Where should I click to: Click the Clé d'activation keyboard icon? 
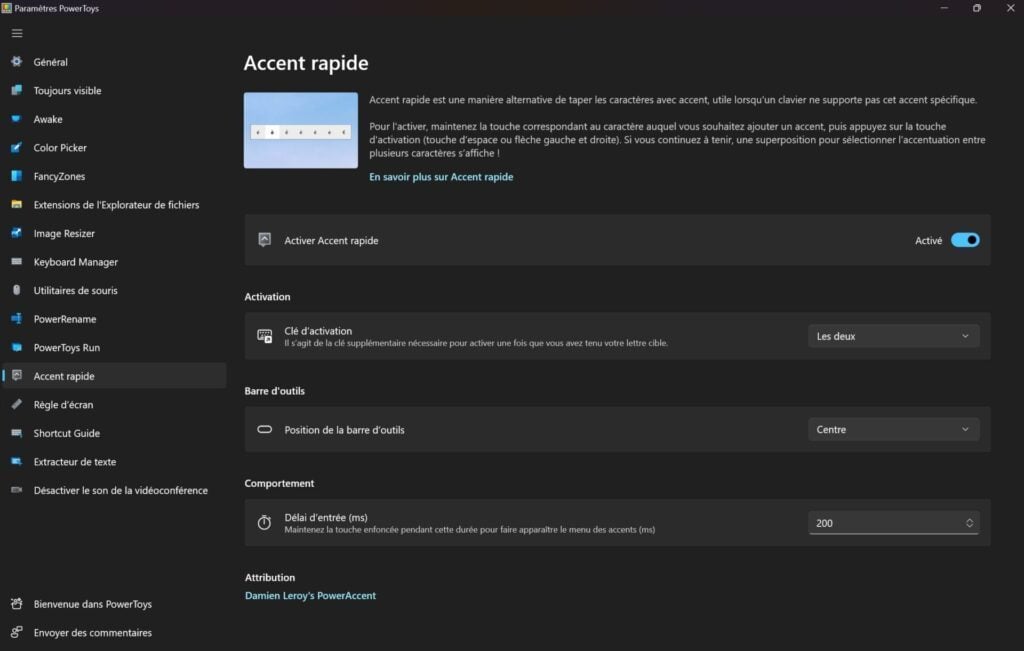point(264,336)
